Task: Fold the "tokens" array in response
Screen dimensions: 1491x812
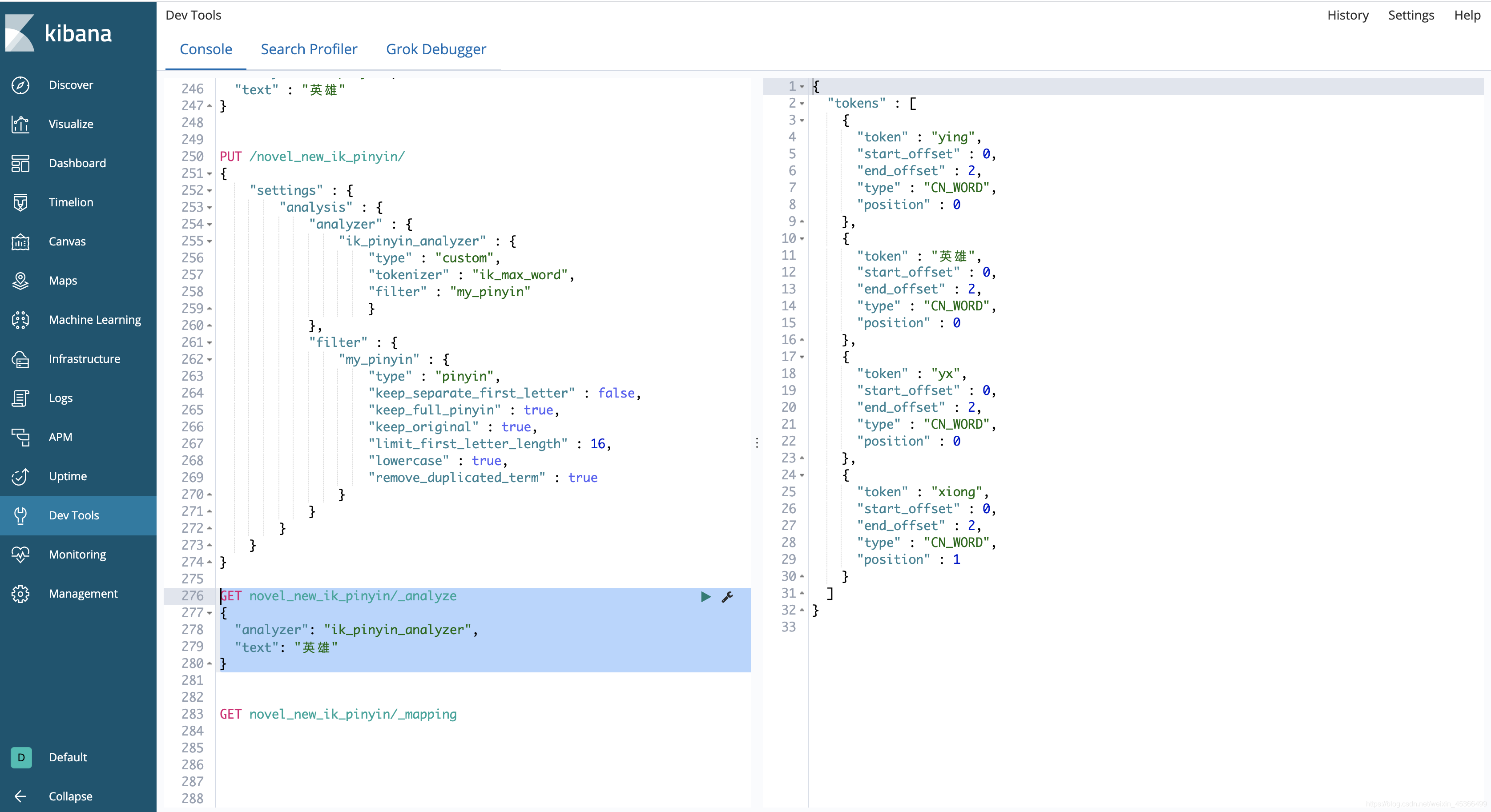Action: click(x=802, y=104)
